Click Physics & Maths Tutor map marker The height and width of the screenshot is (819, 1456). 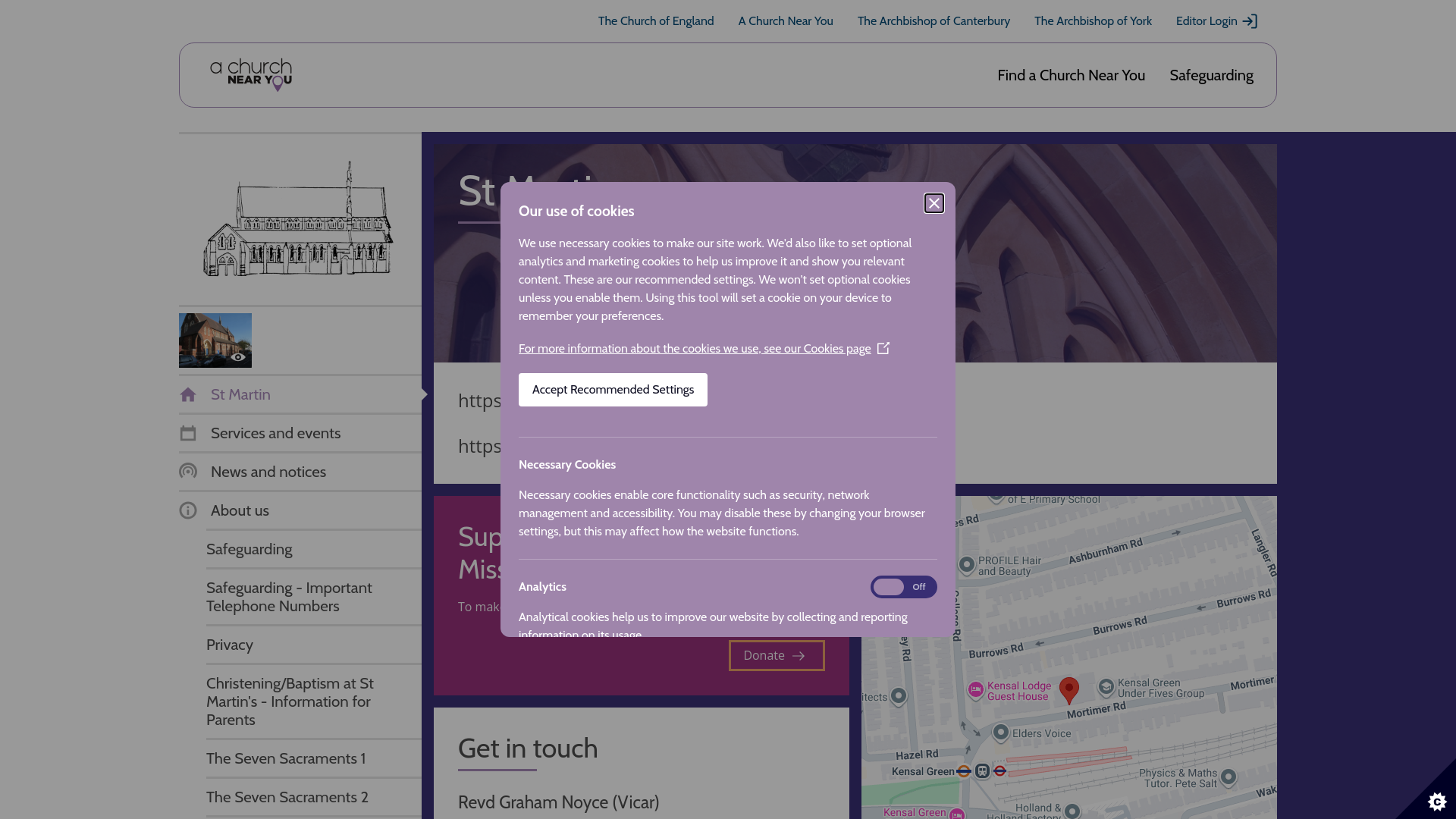click(x=1228, y=777)
